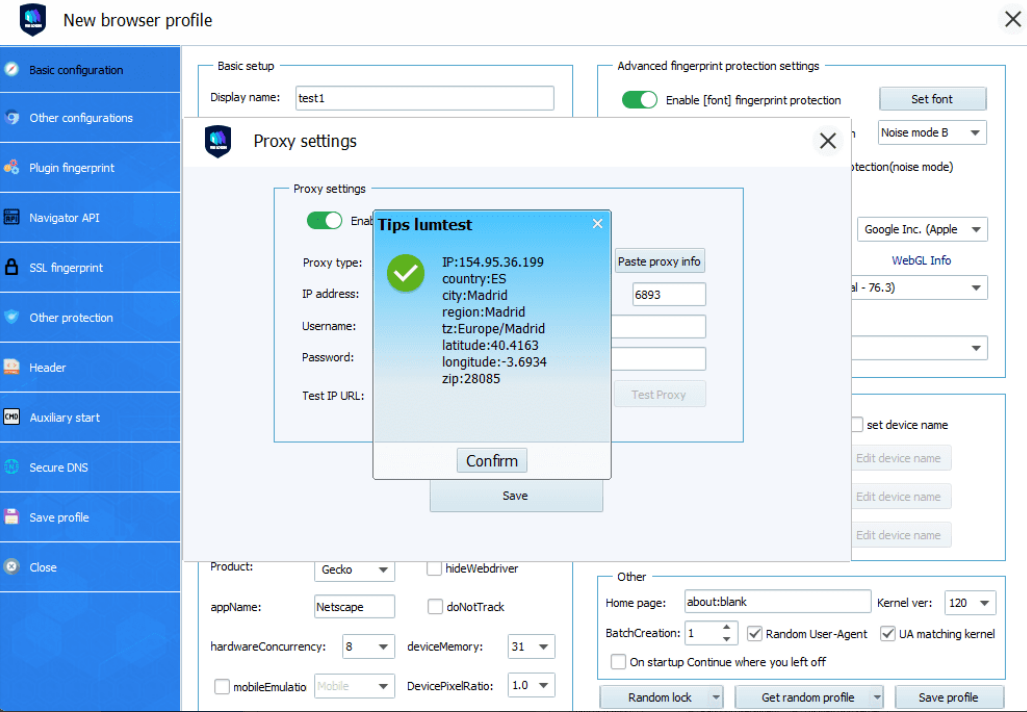Click the SSL fingerprint padlock icon
The width and height of the screenshot is (1027, 712).
[12, 267]
